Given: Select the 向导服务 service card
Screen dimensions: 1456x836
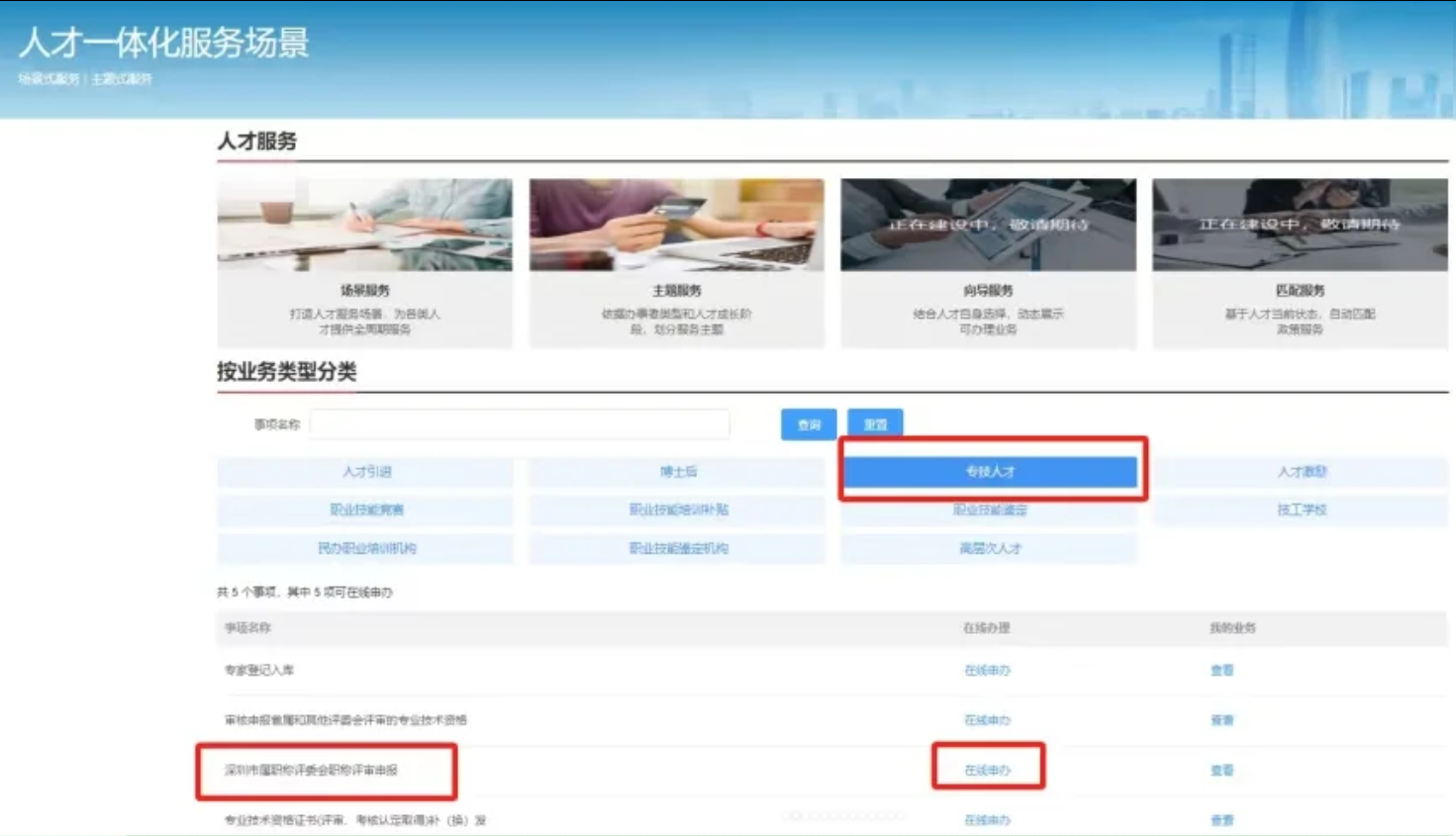Looking at the screenshot, I should click(988, 262).
